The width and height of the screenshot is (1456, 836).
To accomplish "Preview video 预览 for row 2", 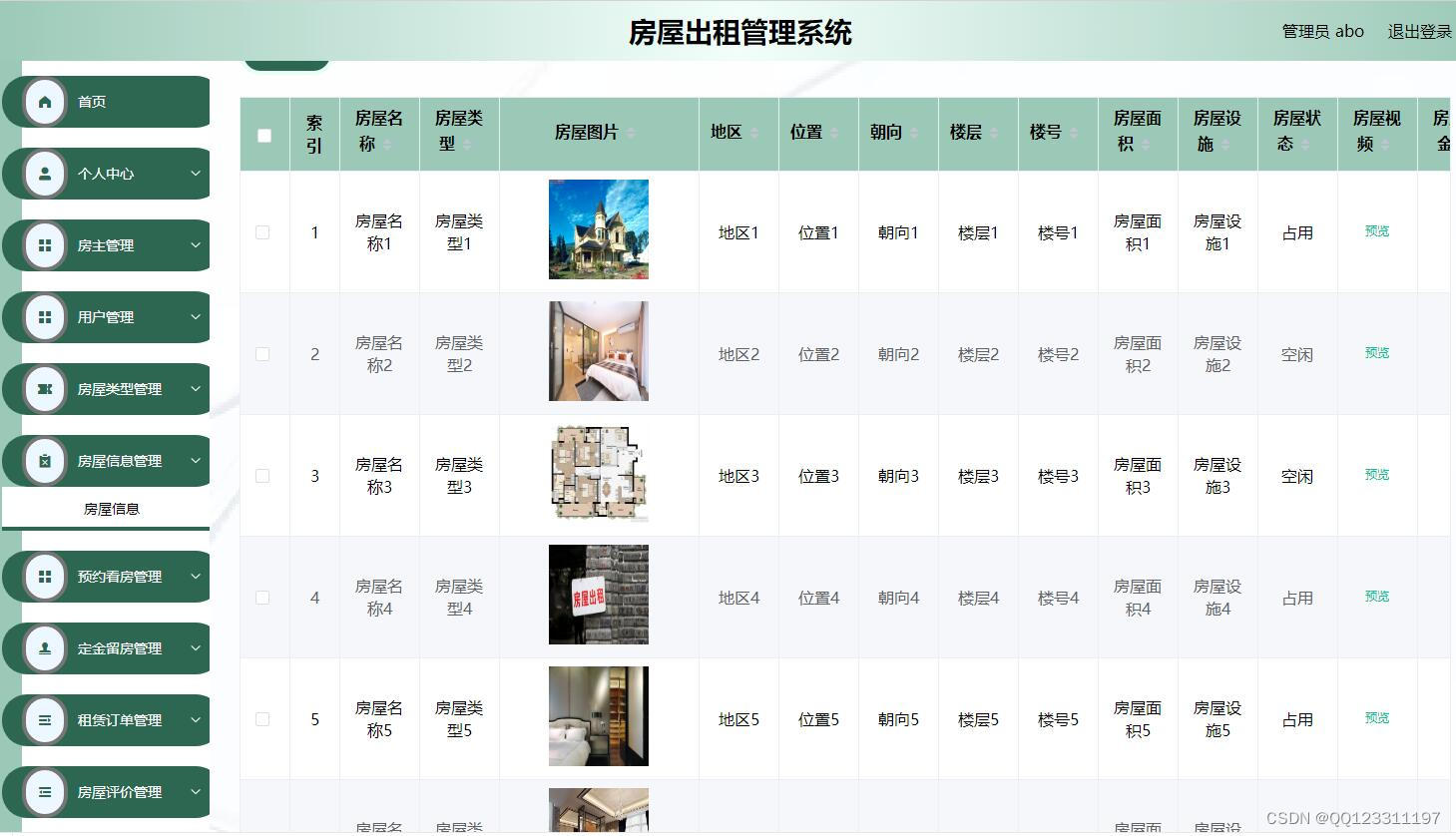I will pos(1377,353).
